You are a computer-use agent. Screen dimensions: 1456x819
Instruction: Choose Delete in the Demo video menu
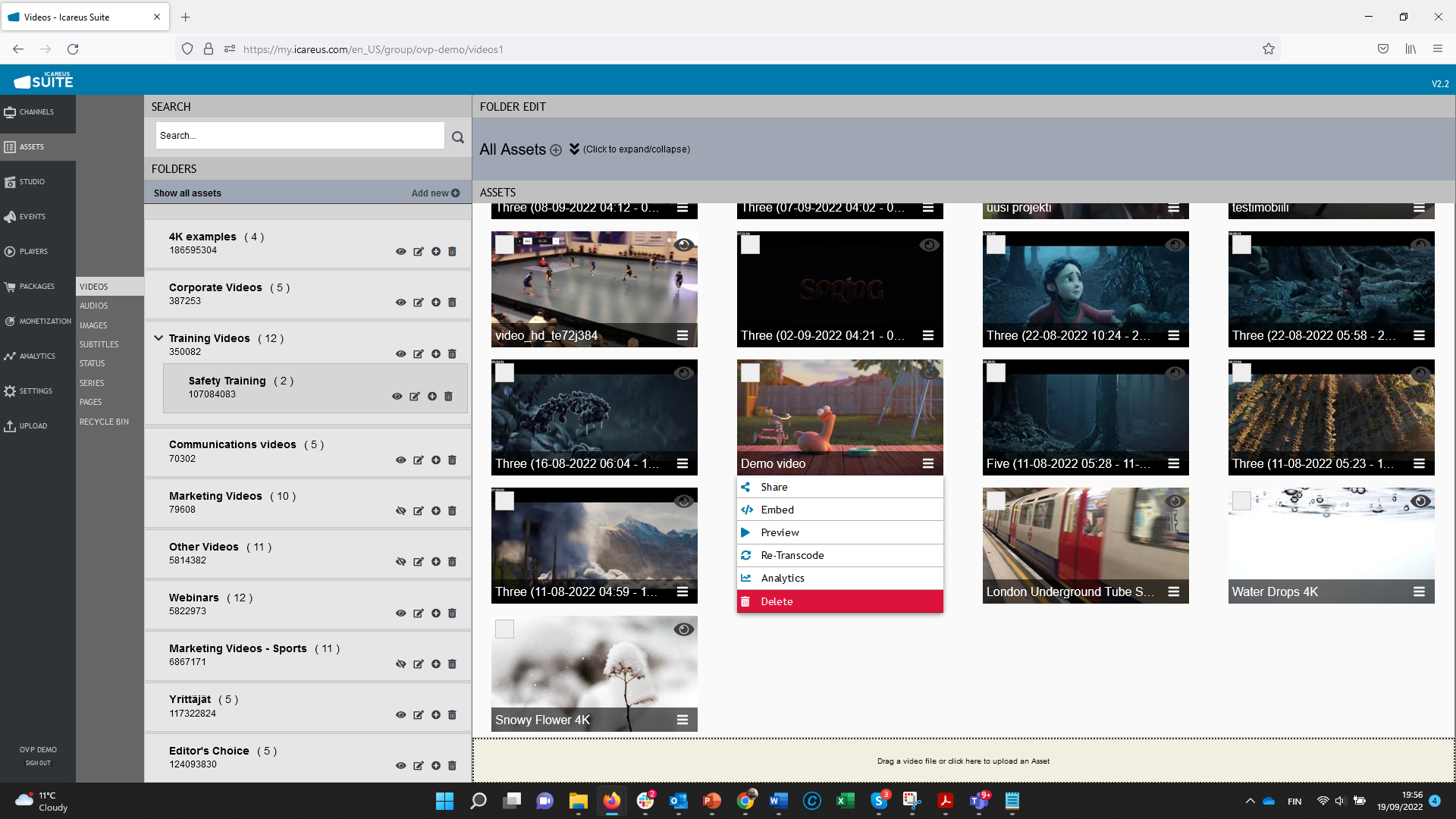click(x=777, y=601)
